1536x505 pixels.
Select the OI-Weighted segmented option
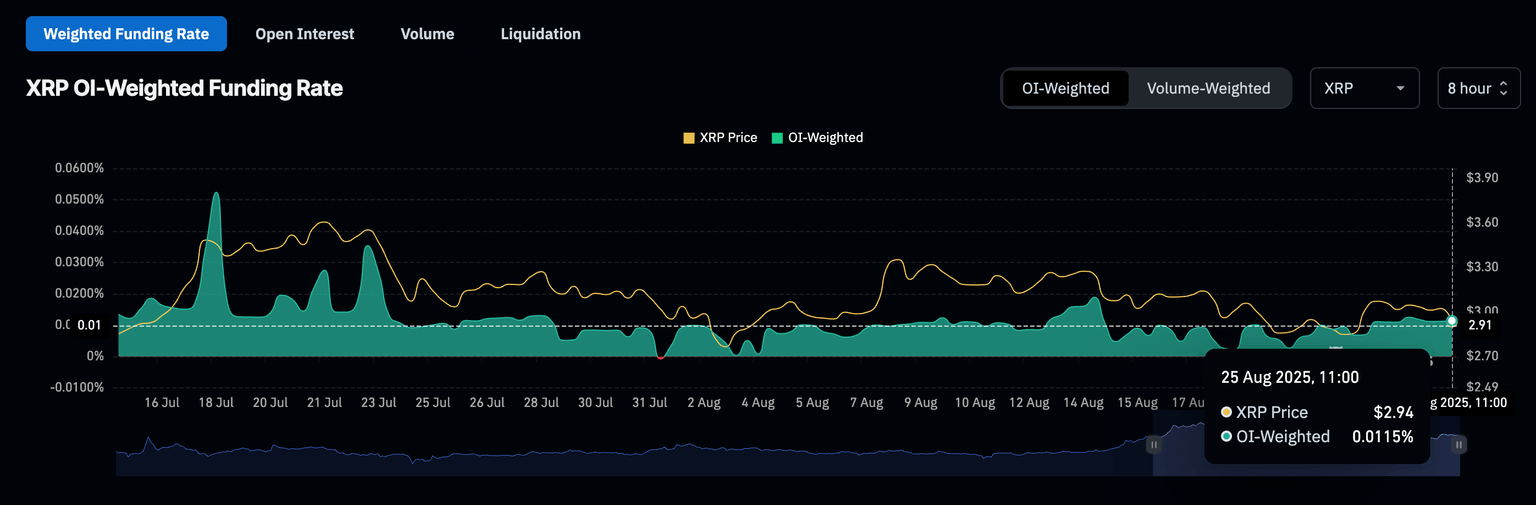[x=1065, y=88]
